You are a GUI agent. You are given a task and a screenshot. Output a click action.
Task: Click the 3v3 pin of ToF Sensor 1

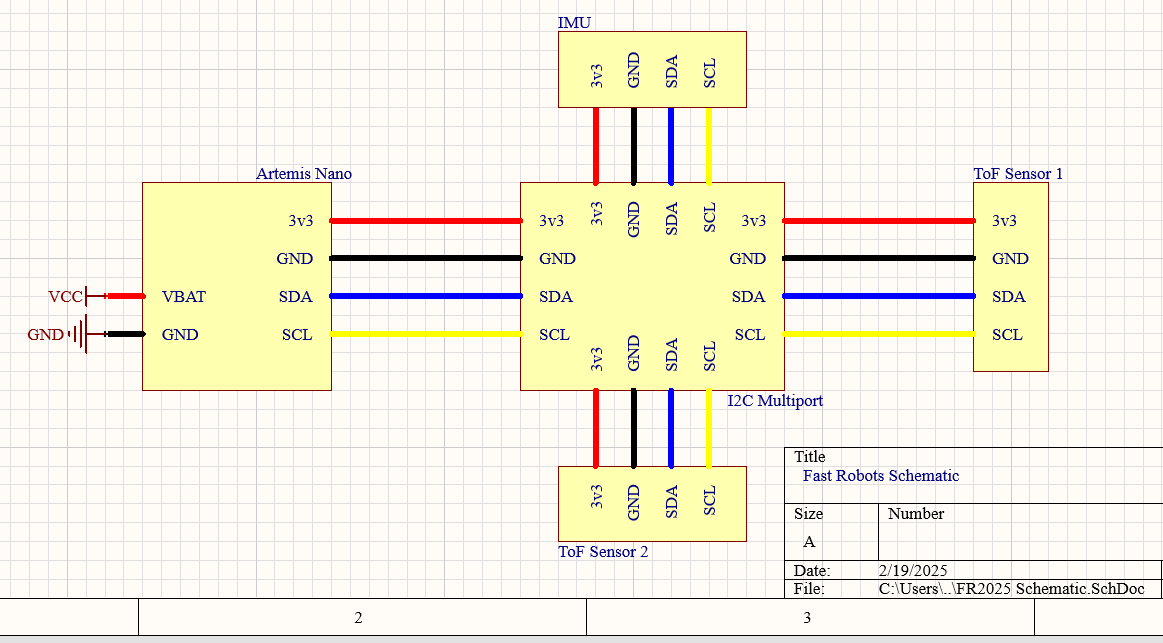click(1004, 221)
